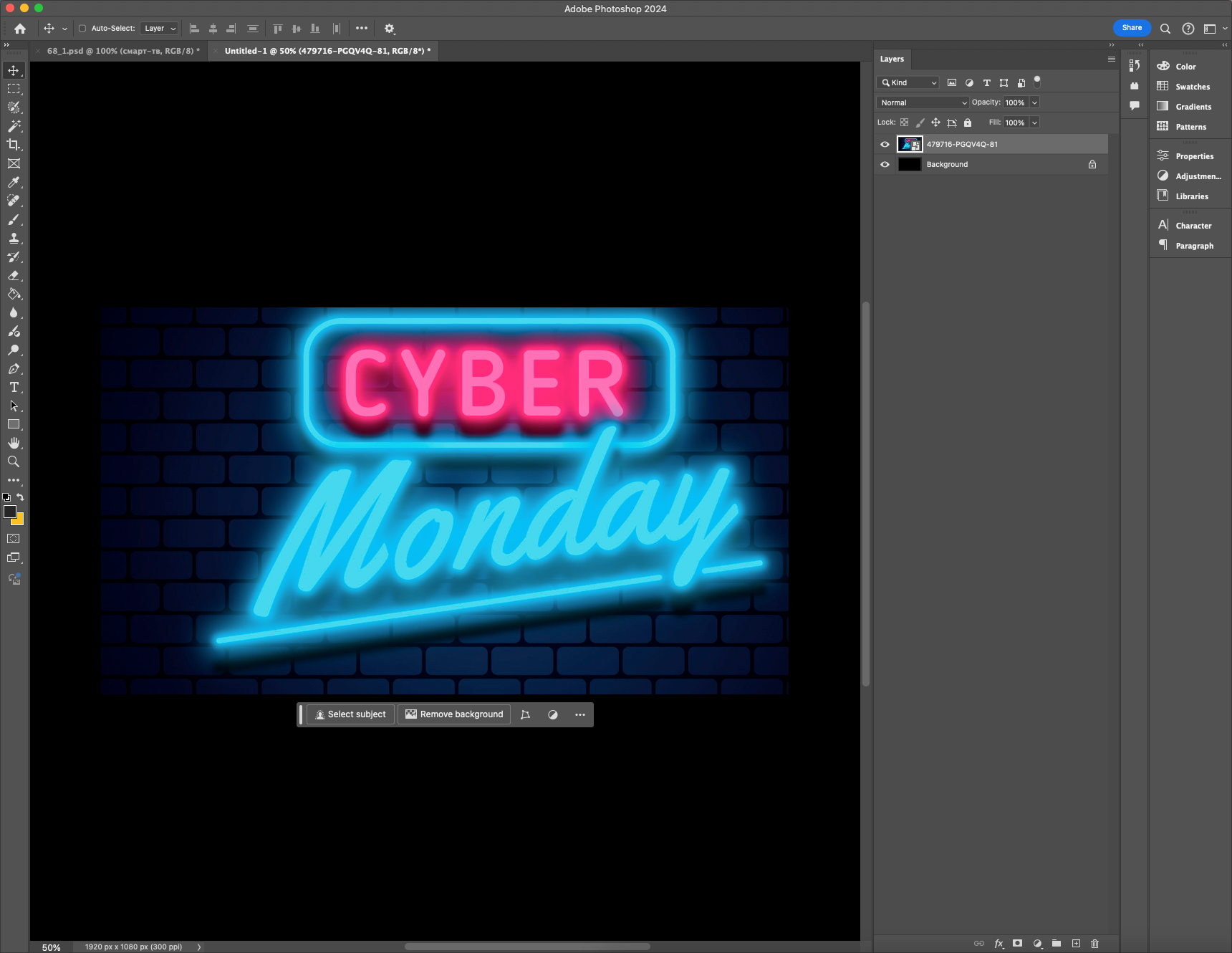Screen dimensions: 1232x953
Task: Create a new layer icon
Action: click(x=1076, y=944)
